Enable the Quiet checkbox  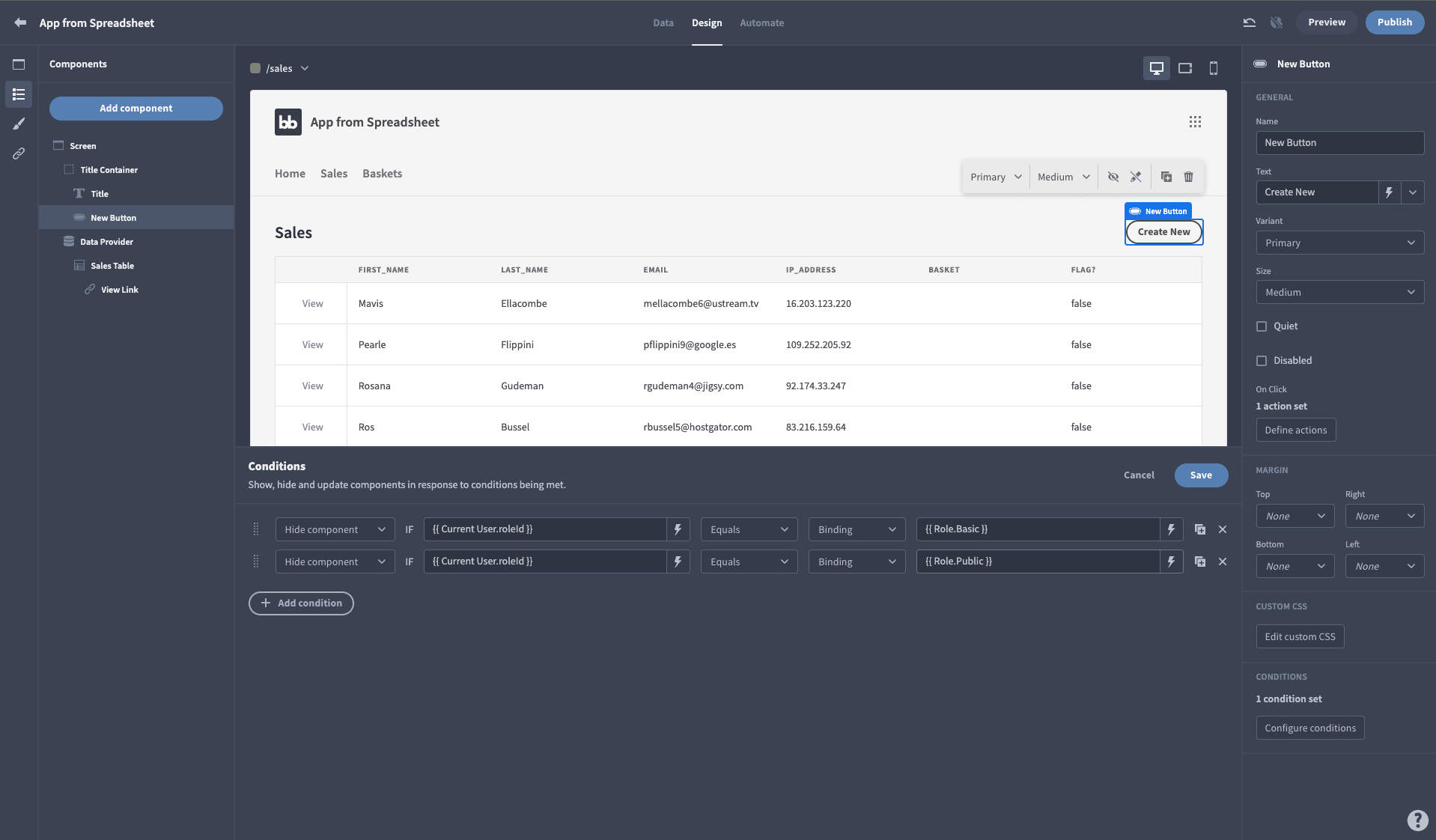(x=1262, y=326)
